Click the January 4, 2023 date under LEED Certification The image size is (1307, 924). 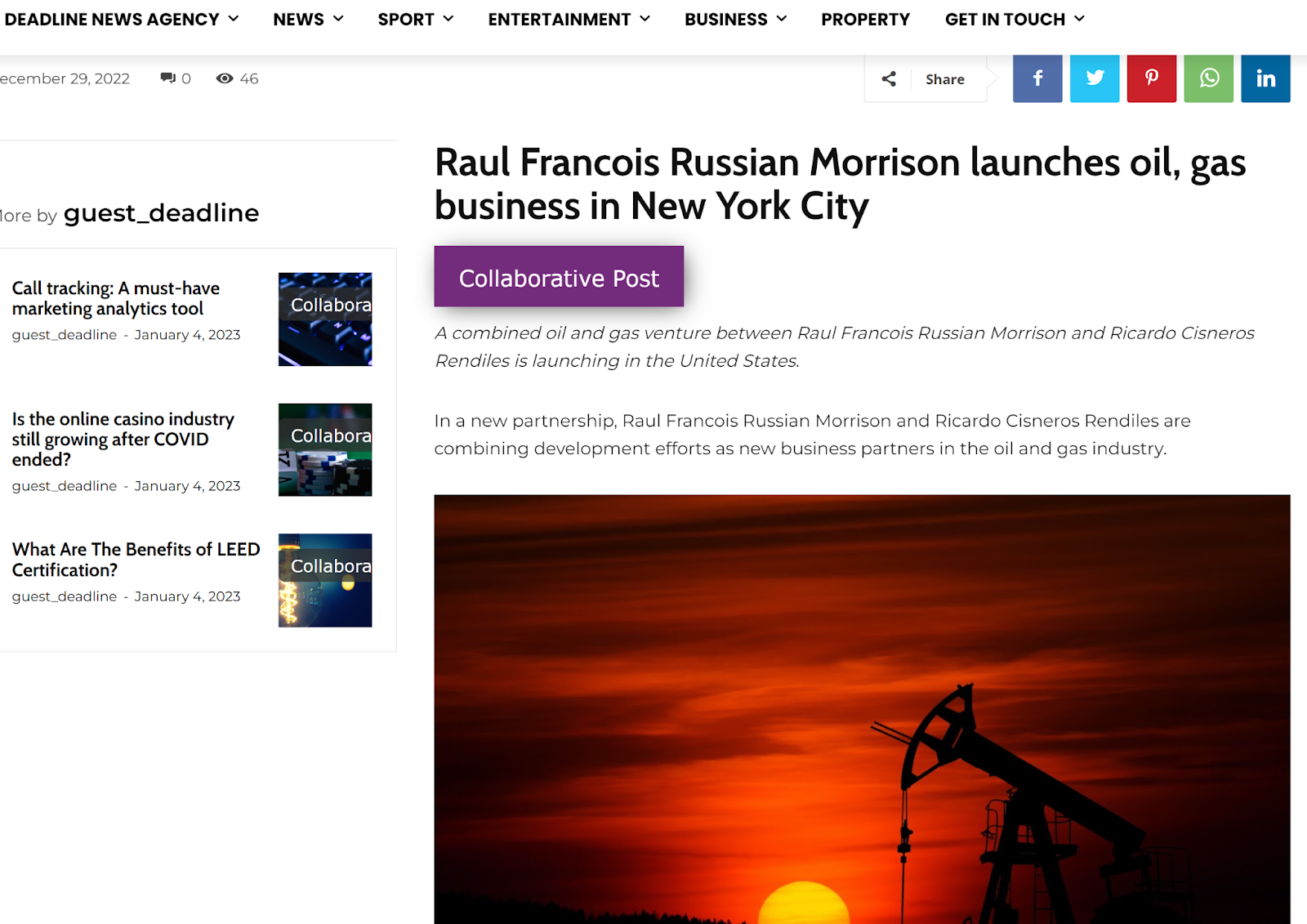point(187,596)
